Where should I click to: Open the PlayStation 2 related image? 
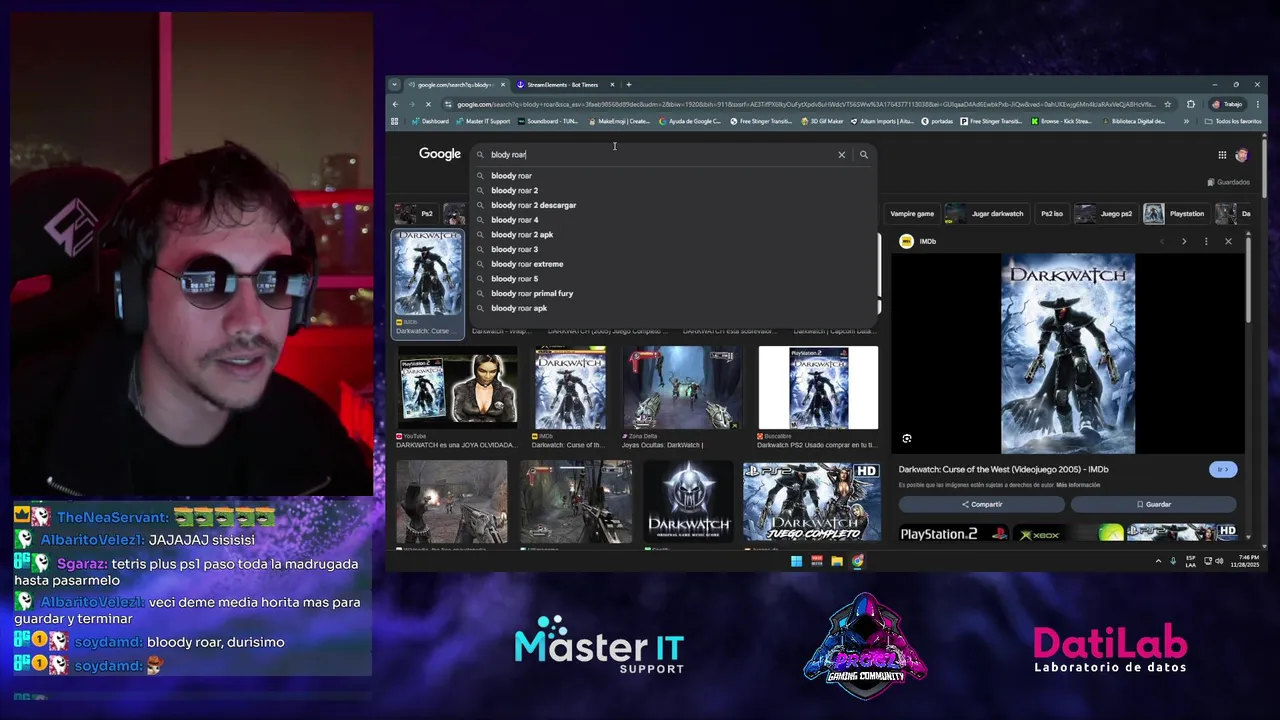953,534
